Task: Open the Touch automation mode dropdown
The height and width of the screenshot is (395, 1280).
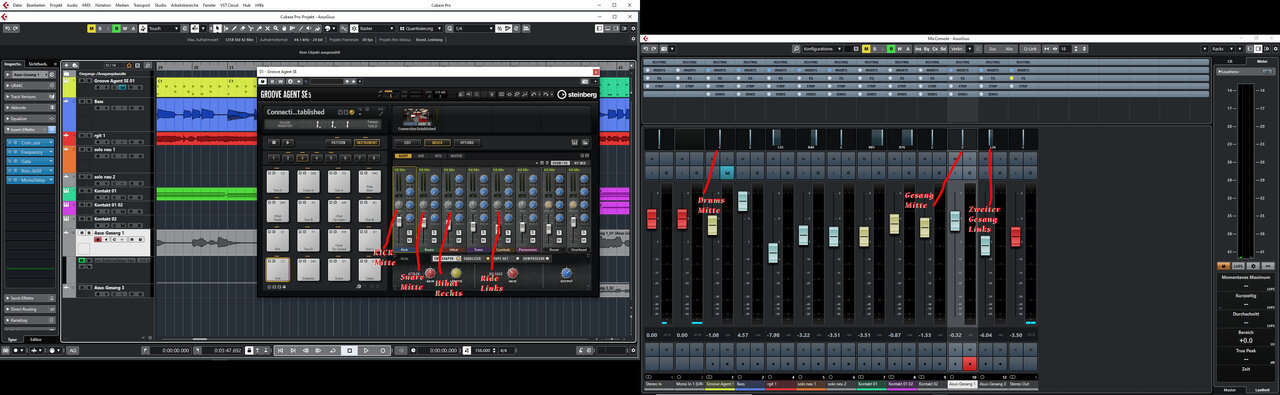Action: click(163, 28)
